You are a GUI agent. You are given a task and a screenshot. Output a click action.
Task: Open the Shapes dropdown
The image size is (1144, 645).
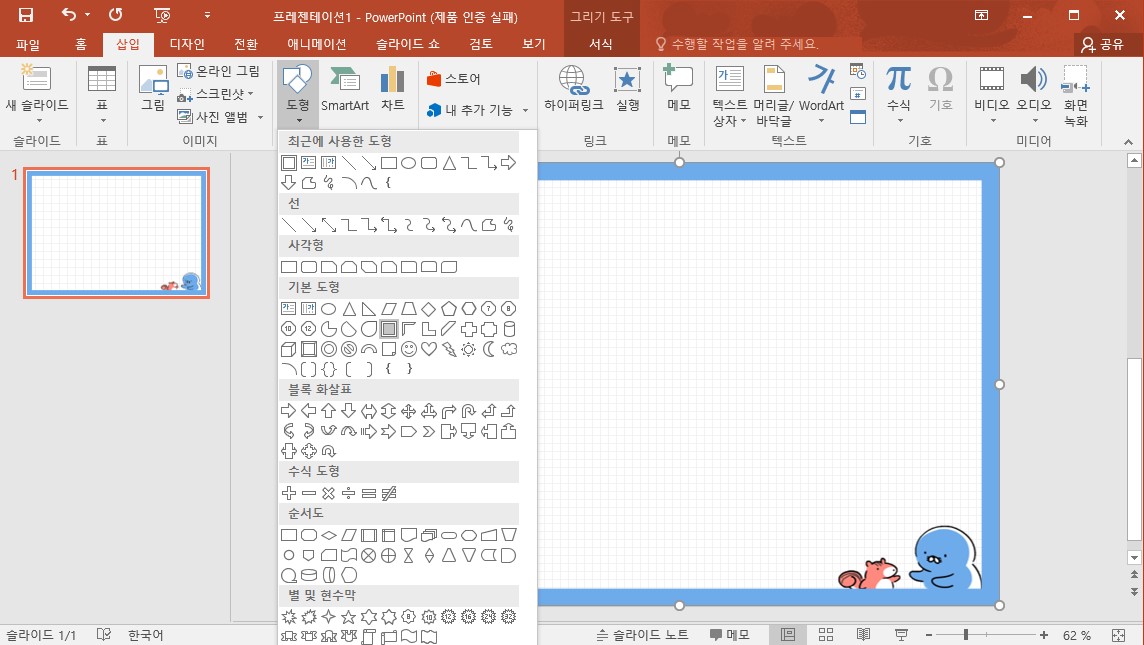point(298,95)
